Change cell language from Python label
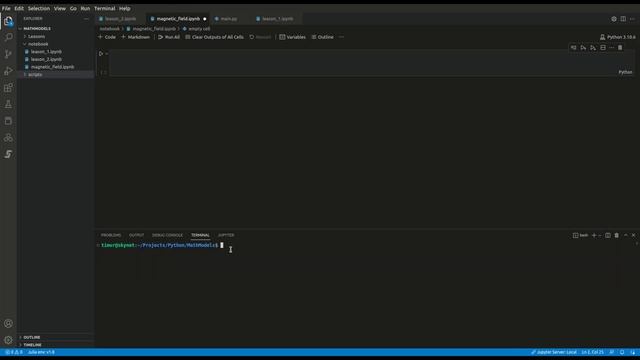 coord(625,72)
